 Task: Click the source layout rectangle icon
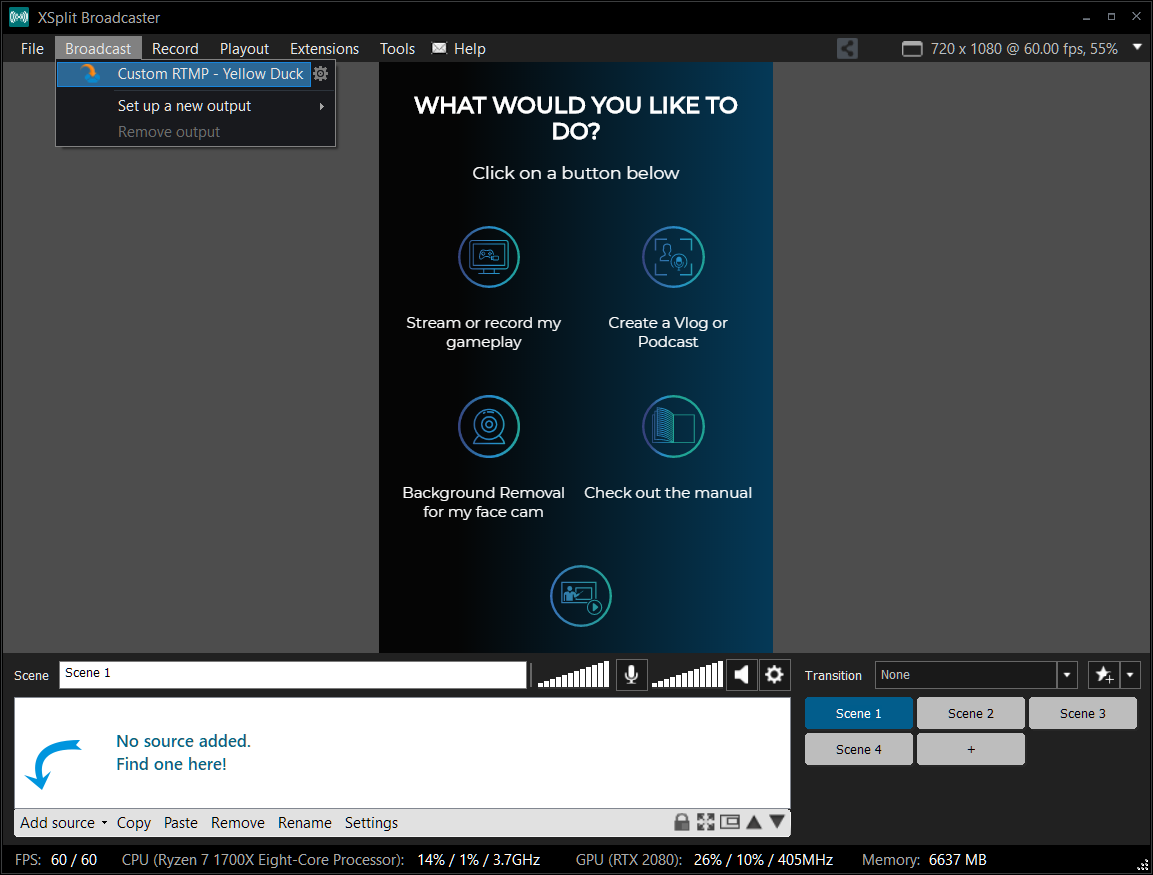(x=729, y=822)
